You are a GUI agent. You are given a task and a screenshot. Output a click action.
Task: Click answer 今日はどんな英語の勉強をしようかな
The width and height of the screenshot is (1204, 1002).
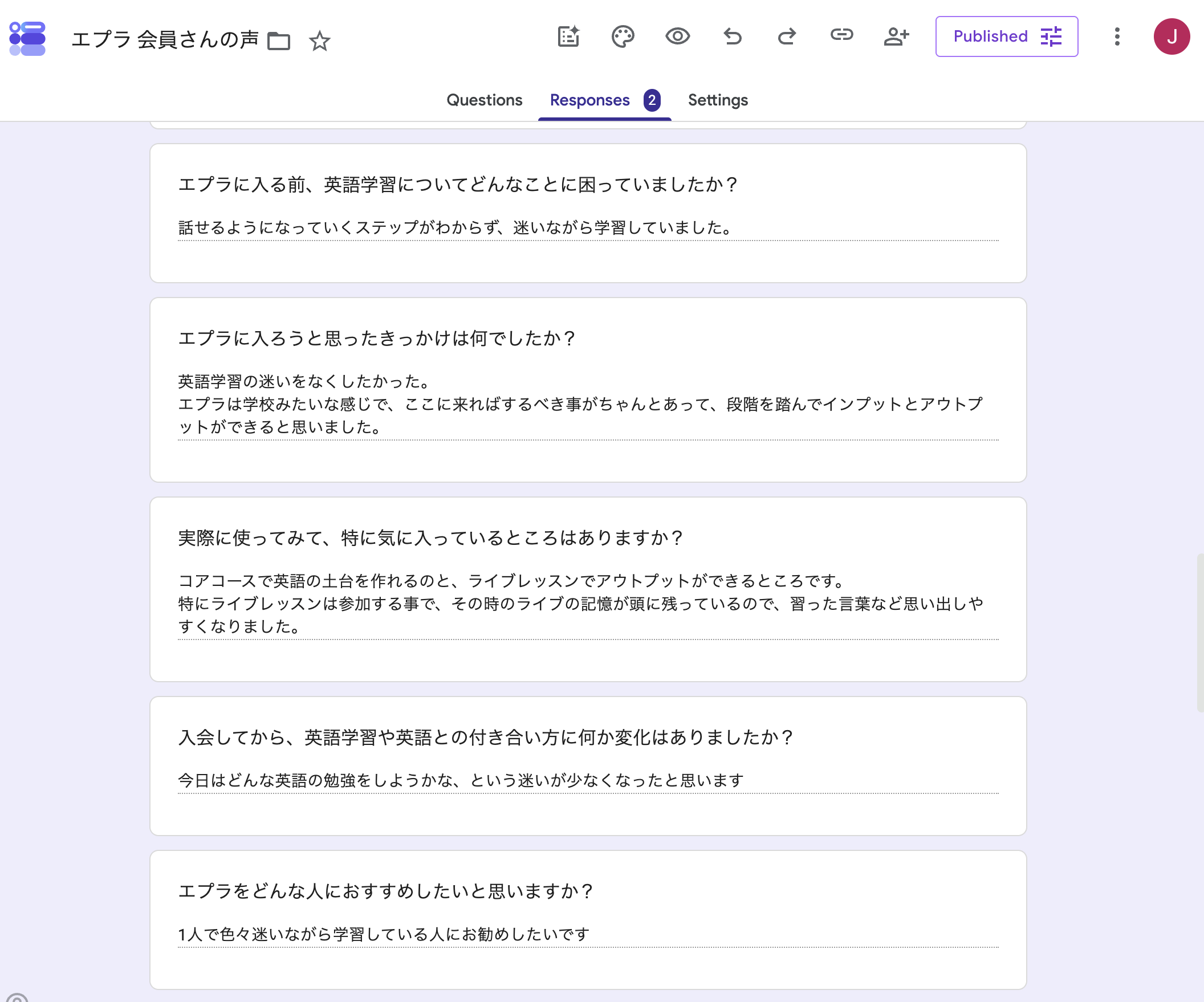click(x=461, y=780)
